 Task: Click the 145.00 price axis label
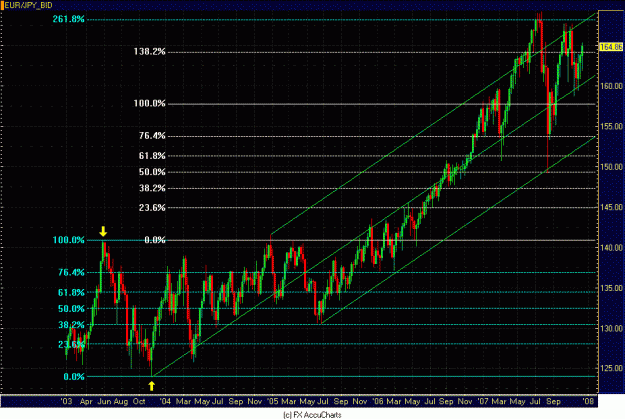[x=611, y=207]
